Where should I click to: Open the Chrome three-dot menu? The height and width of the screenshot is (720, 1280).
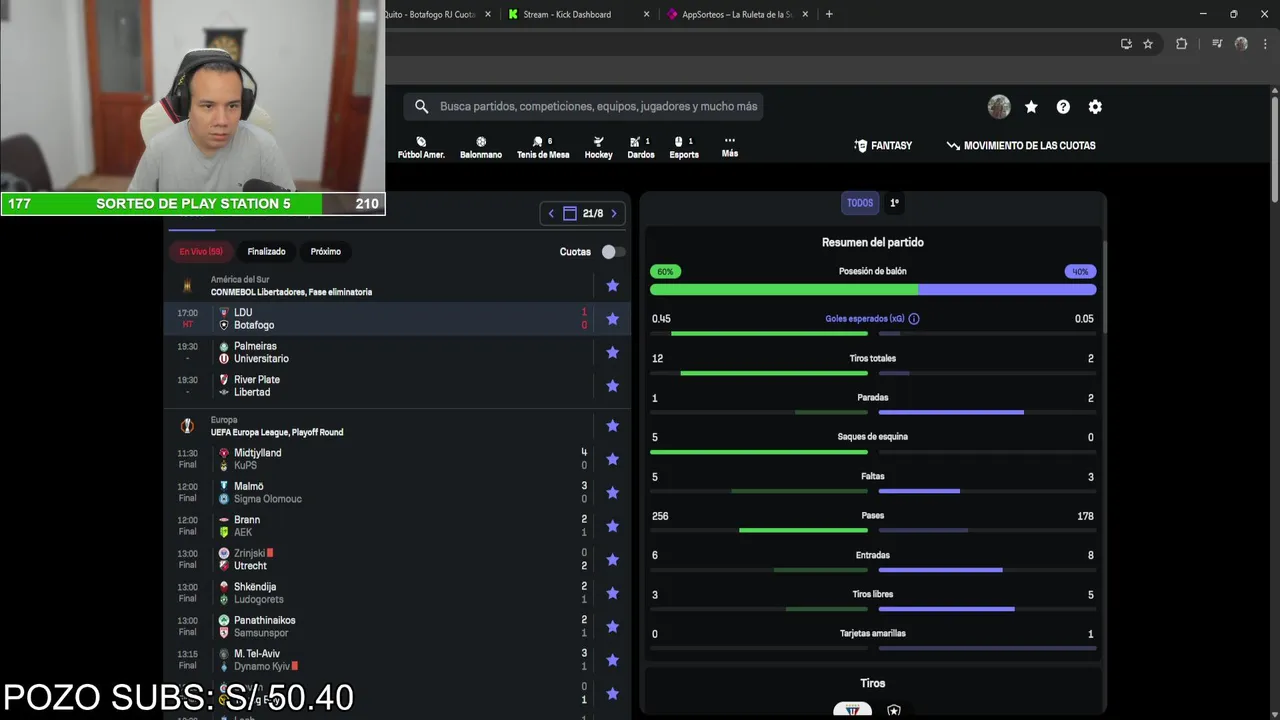pos(1266,44)
